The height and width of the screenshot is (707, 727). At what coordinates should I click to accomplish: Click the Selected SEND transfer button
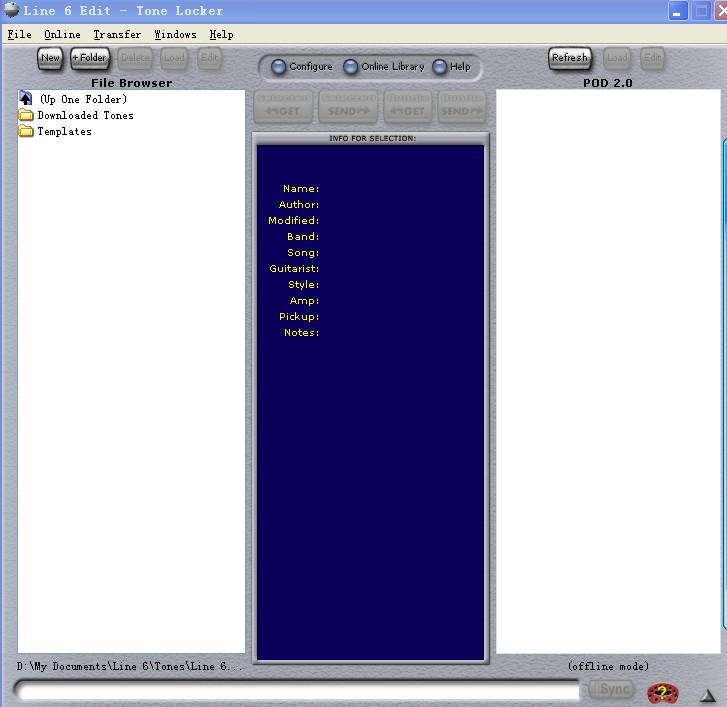[x=348, y=106]
